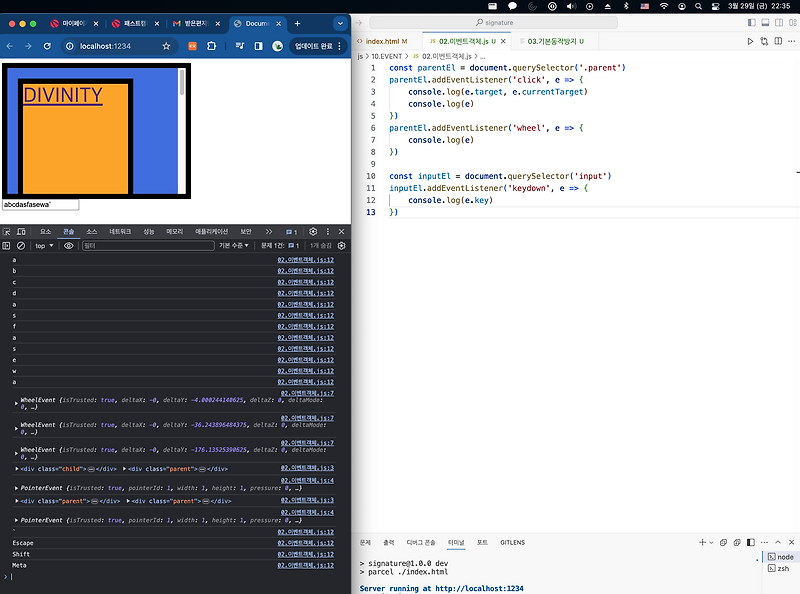Clear the DevTools console
The image size is (800, 594).
tap(21, 245)
